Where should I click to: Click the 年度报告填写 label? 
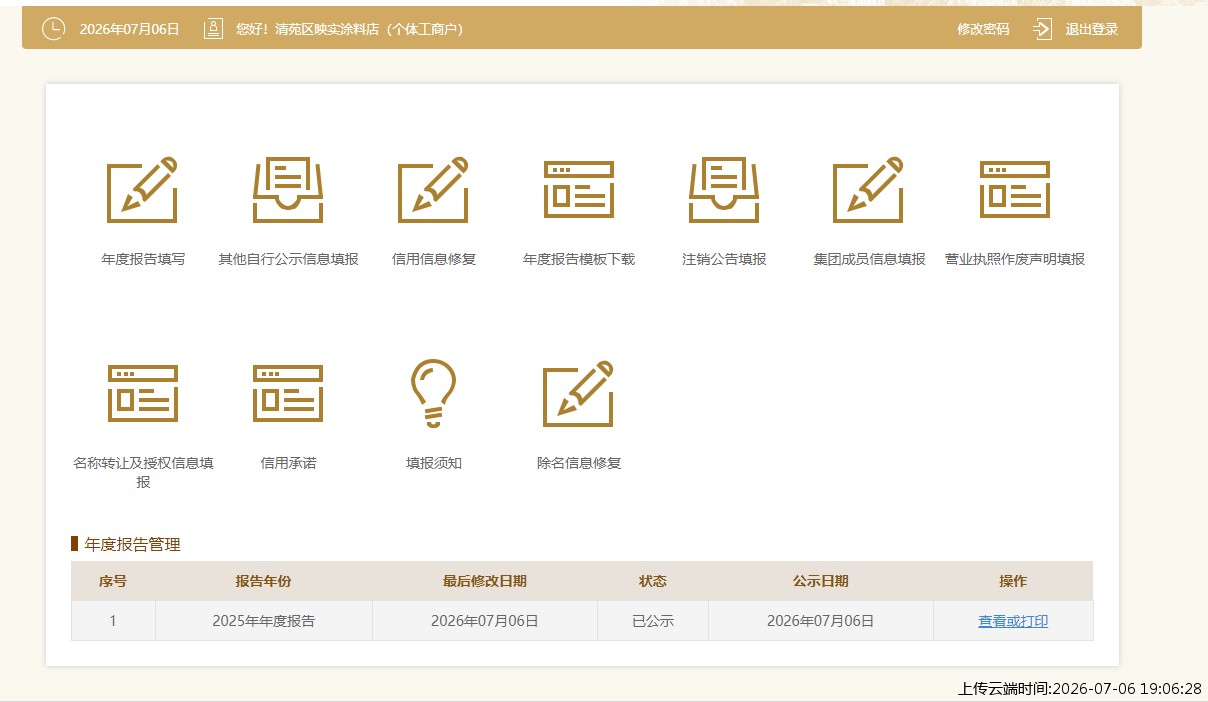[x=143, y=259]
